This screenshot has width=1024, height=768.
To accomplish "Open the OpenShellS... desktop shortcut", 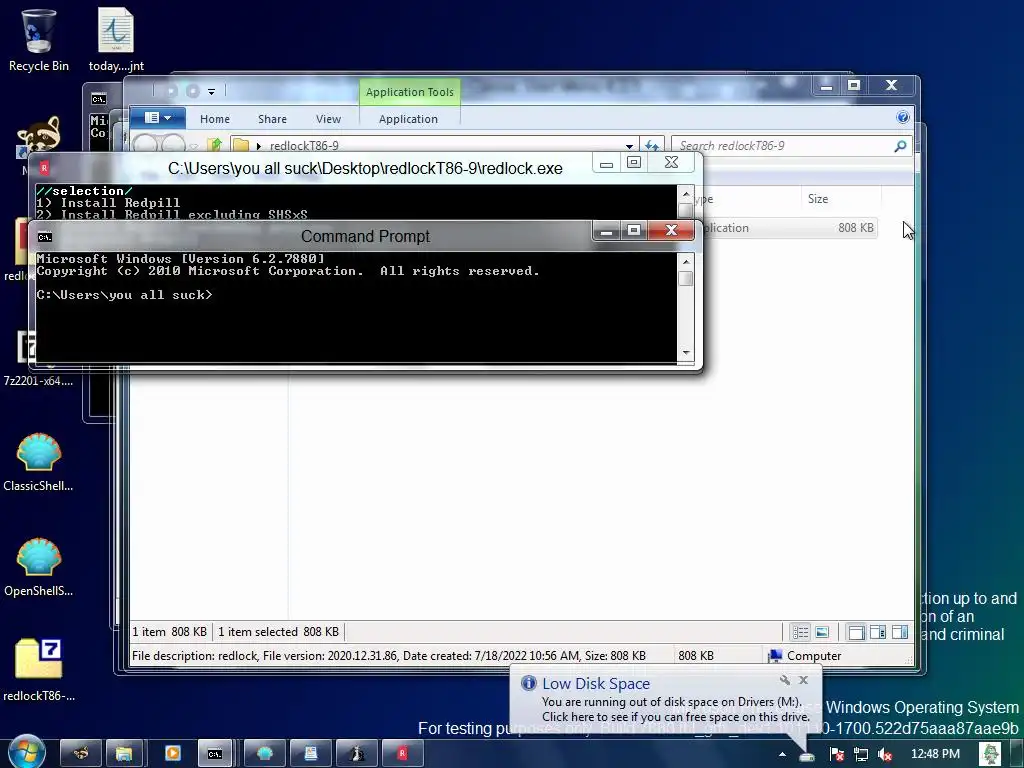I will pyautogui.click(x=39, y=567).
